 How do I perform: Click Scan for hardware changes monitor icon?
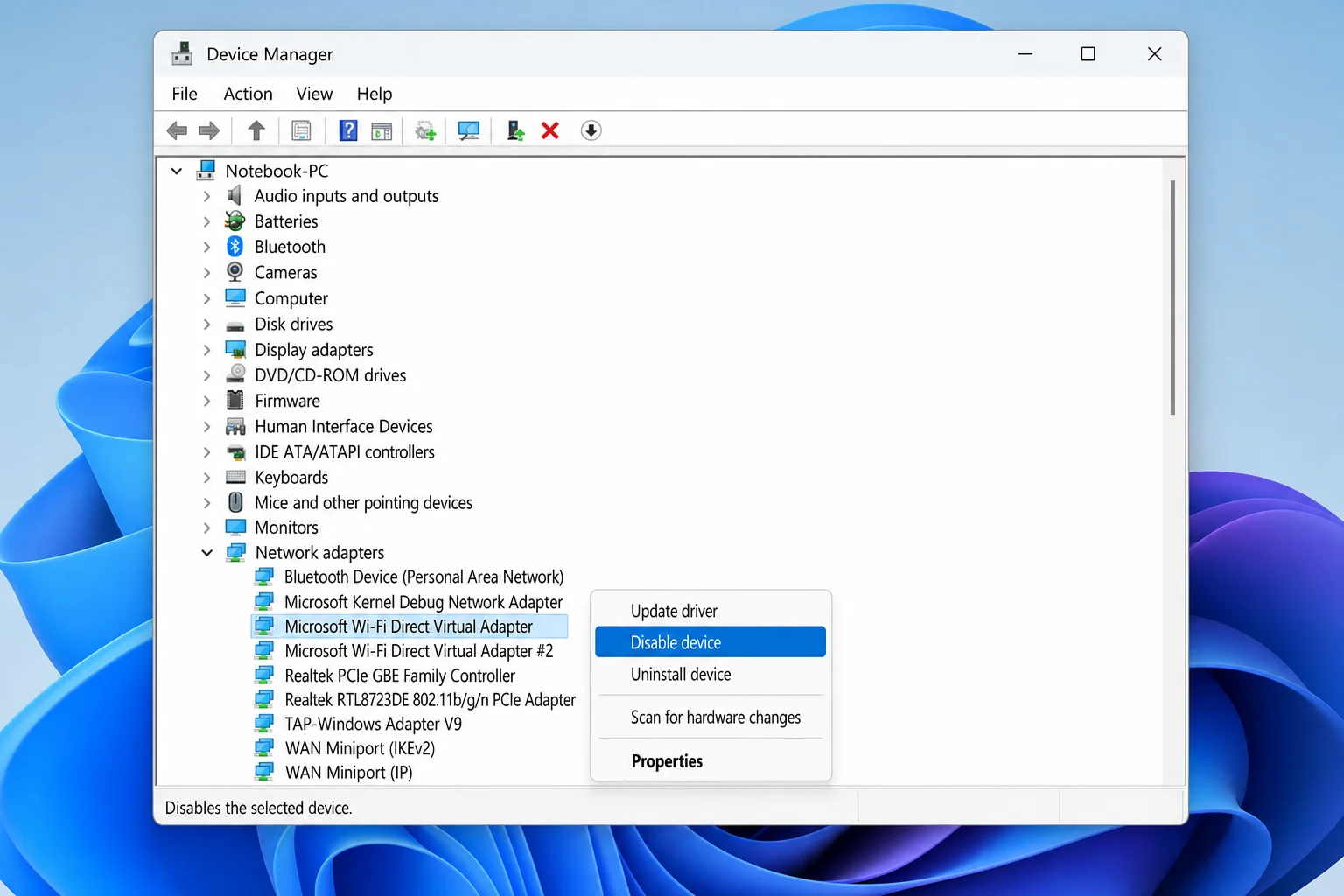click(469, 131)
